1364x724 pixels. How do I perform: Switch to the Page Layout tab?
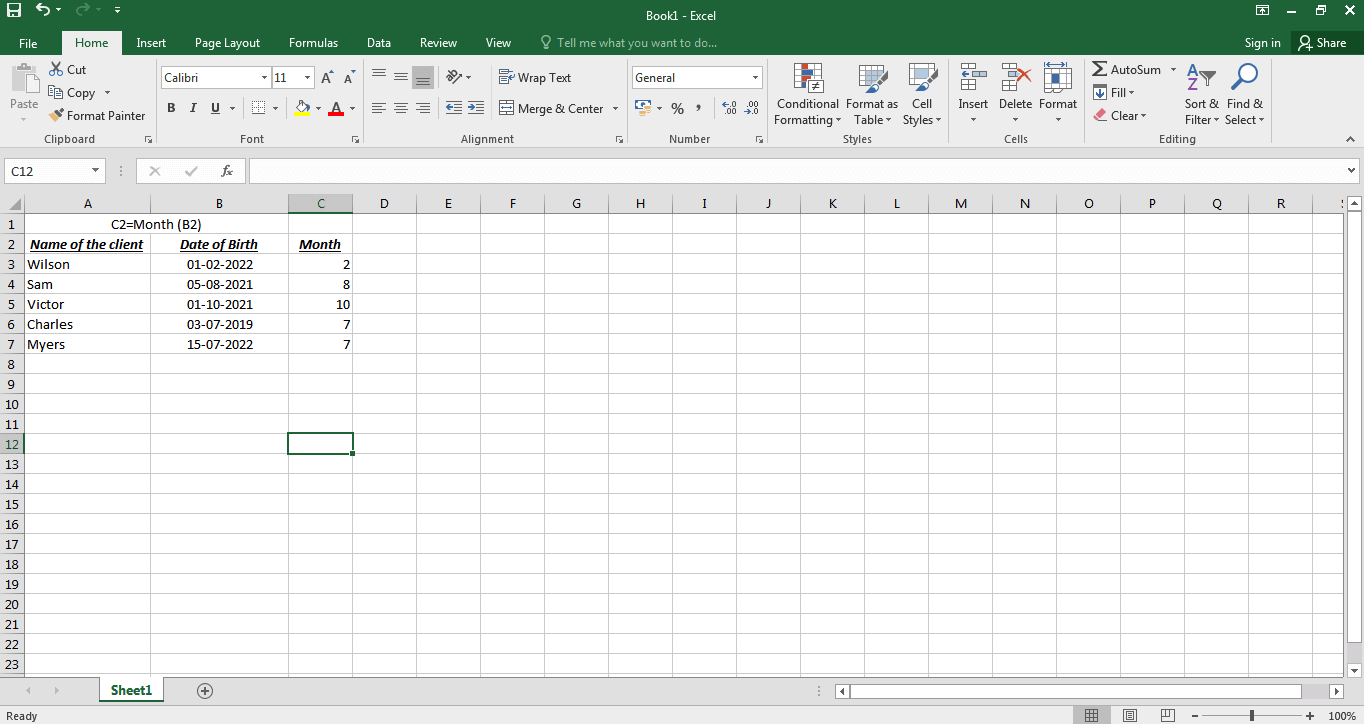click(227, 43)
